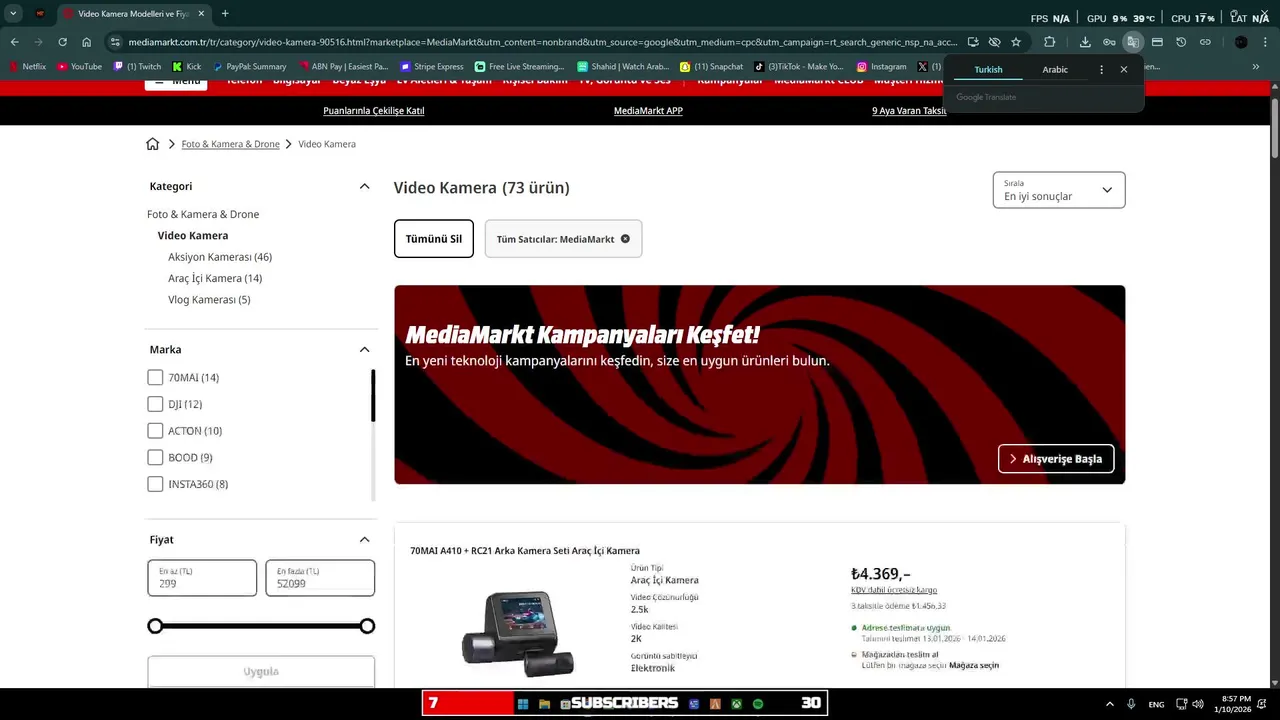Click the Google Translate toolbar icon
Screen dimensions: 1280x720
pyautogui.click(x=1133, y=42)
